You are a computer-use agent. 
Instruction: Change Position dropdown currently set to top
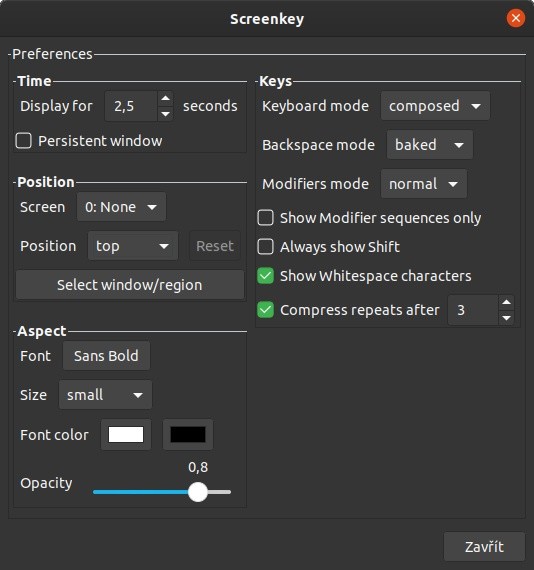pos(133,246)
